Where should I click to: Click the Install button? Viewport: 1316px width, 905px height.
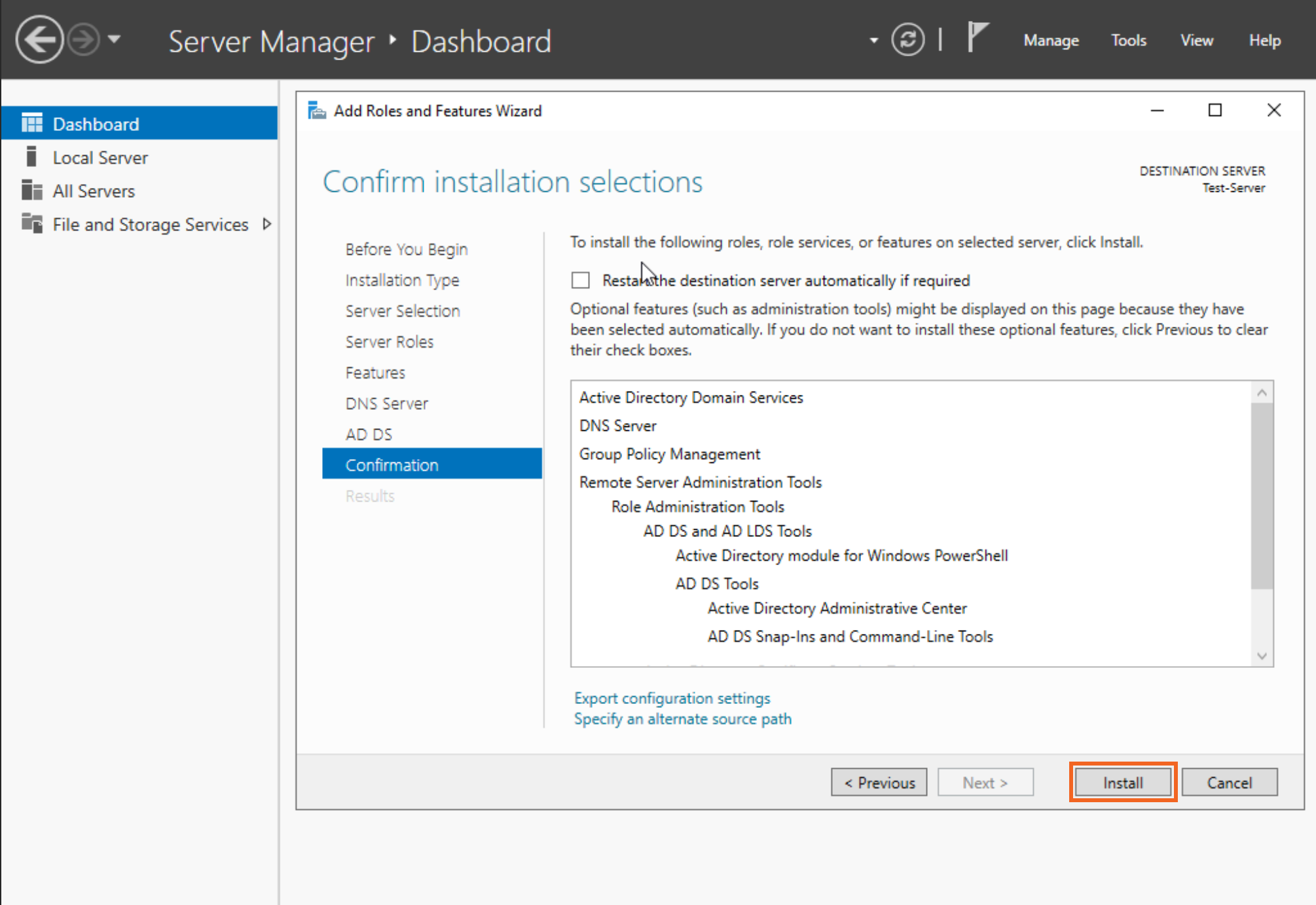click(x=1122, y=782)
